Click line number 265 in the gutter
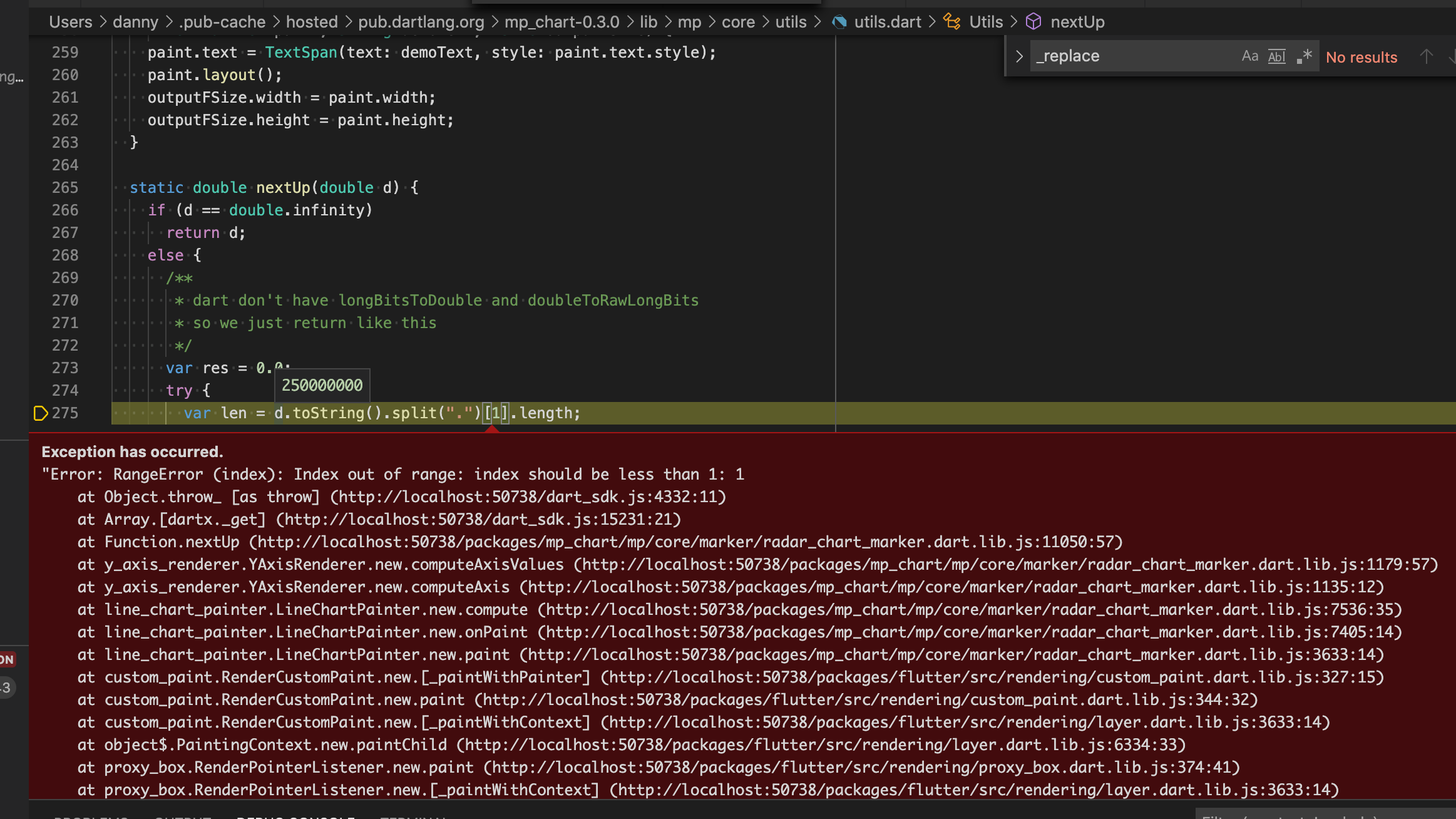 [65, 188]
